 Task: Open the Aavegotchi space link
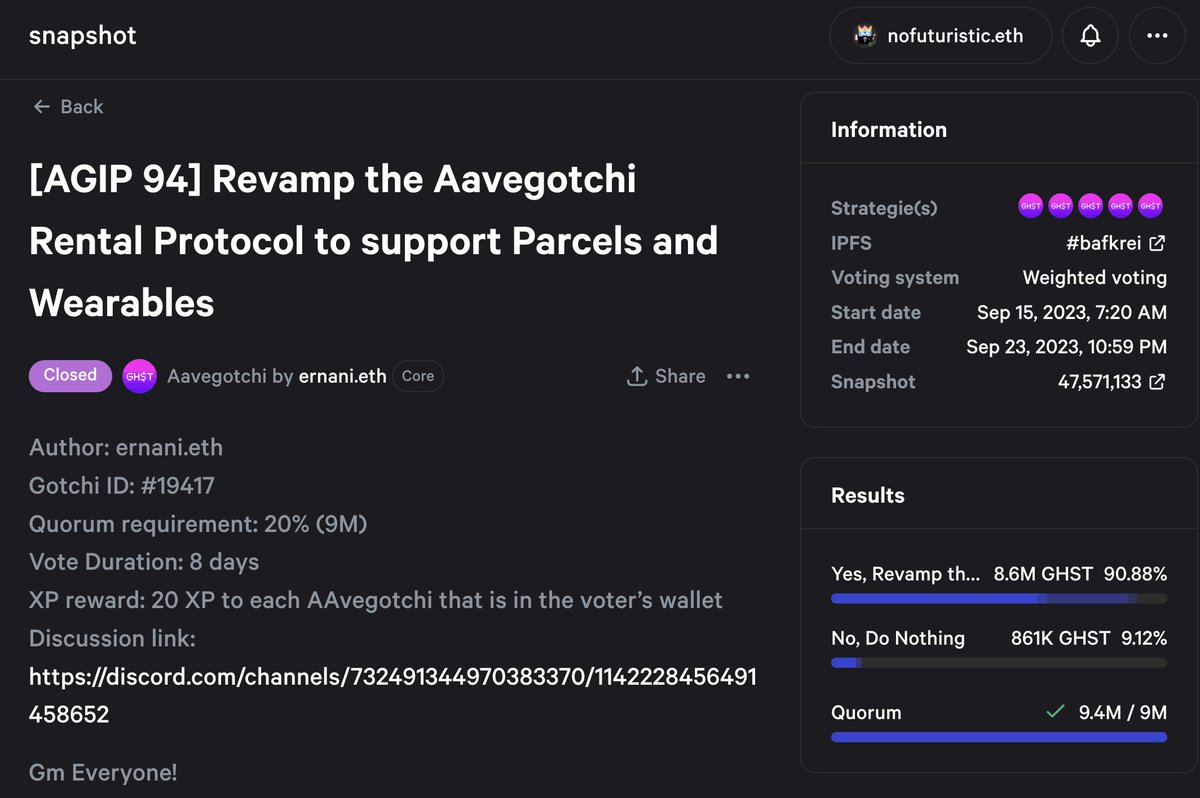[217, 376]
